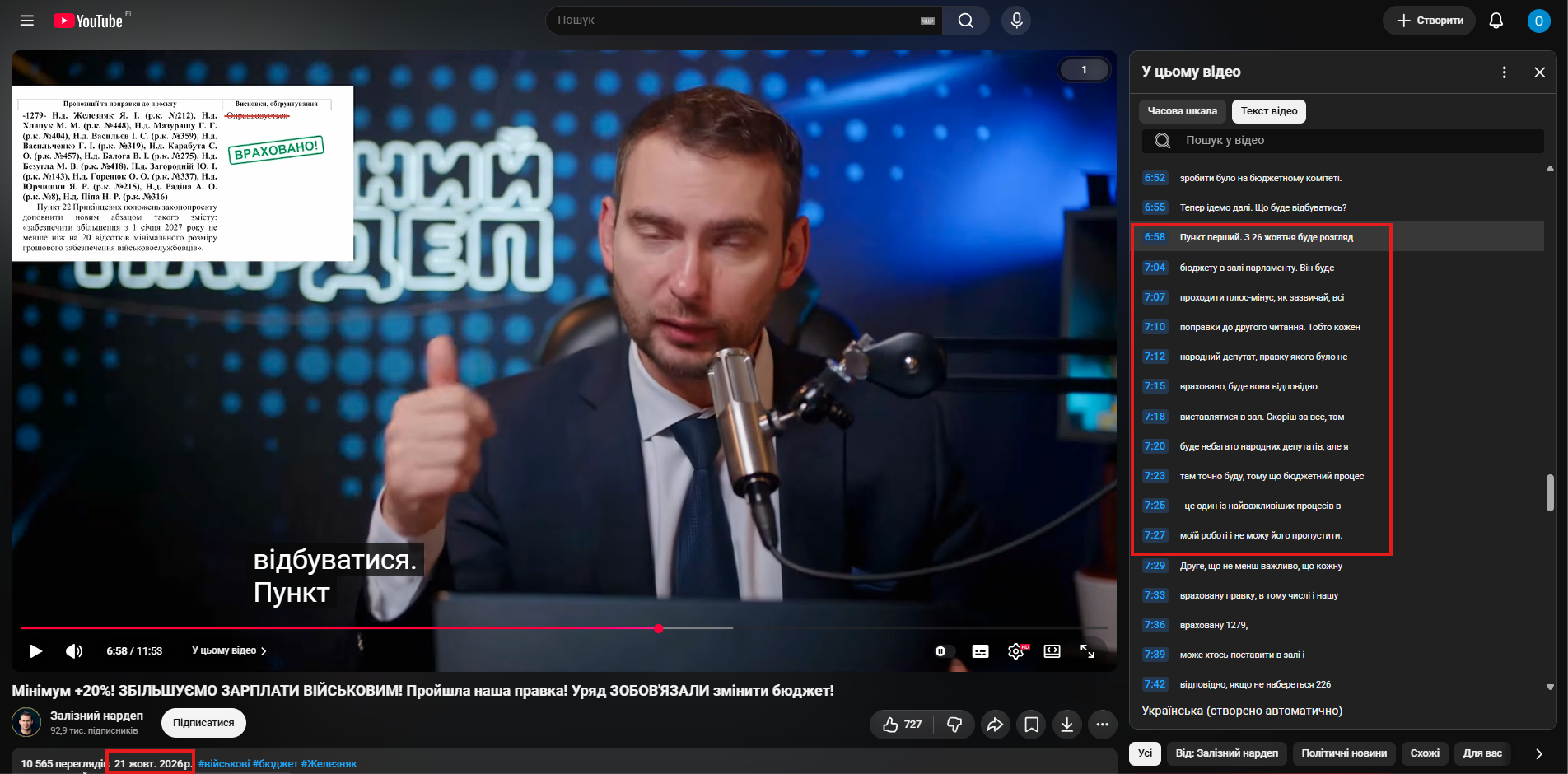Toggle autoplay switch in player

[x=944, y=651]
